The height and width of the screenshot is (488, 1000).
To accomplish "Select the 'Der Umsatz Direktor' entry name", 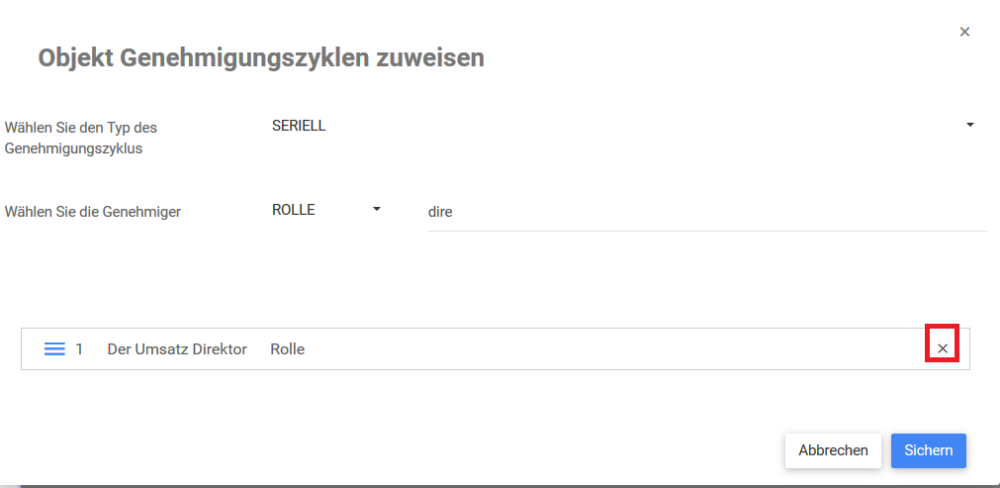I will tap(177, 349).
